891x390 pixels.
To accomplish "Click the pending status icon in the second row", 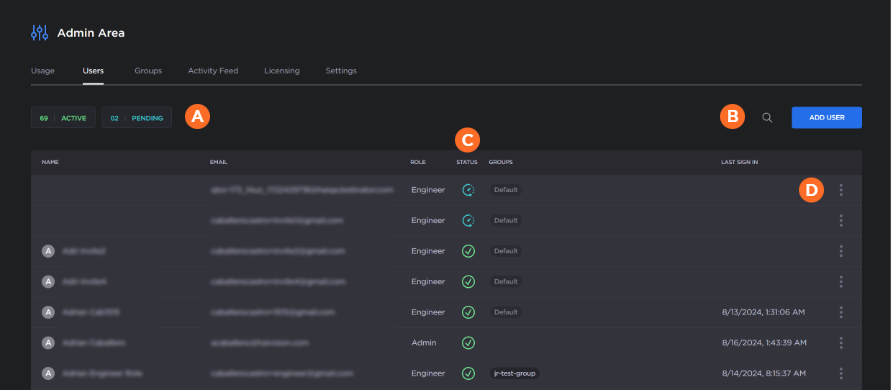I will 468,221.
